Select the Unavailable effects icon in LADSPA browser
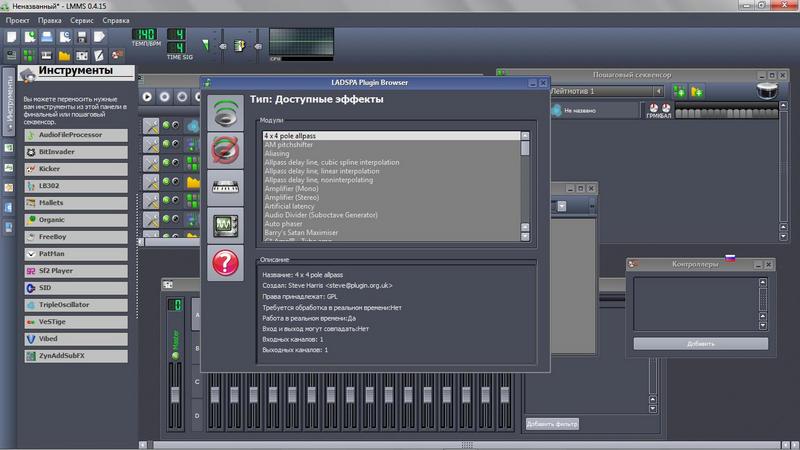This screenshot has height=450, width=800. click(226, 151)
